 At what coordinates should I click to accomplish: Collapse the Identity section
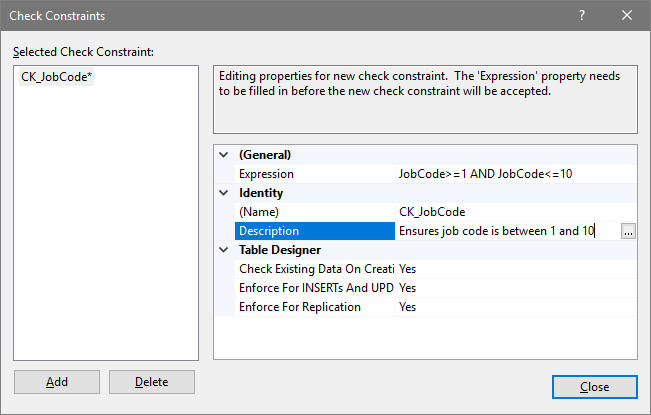pyautogui.click(x=224, y=193)
